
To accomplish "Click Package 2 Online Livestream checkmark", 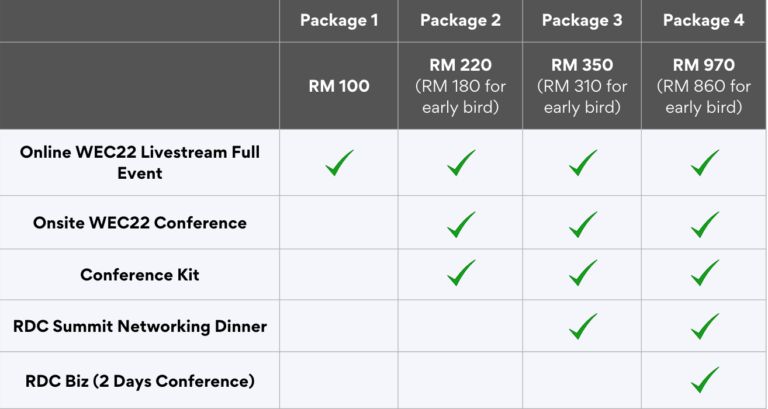I will pos(461,163).
